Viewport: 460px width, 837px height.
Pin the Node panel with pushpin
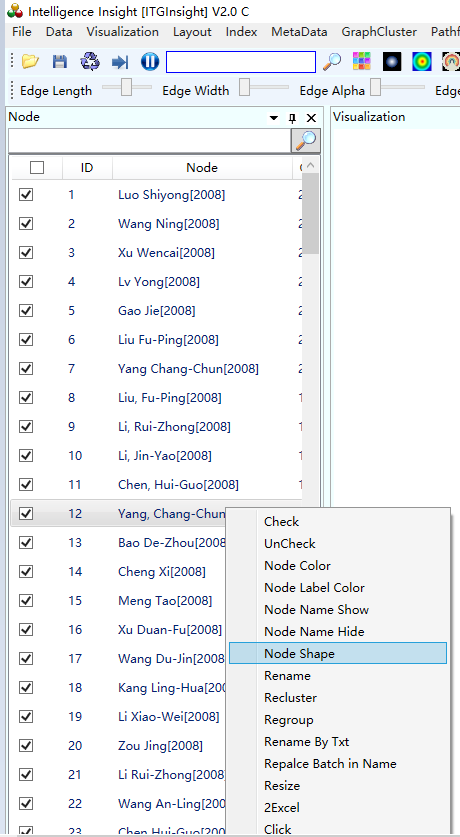tap(292, 118)
